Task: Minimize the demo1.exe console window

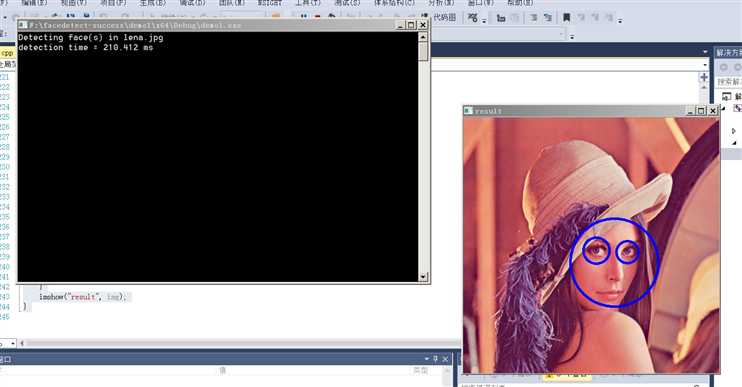Action: (x=401, y=25)
